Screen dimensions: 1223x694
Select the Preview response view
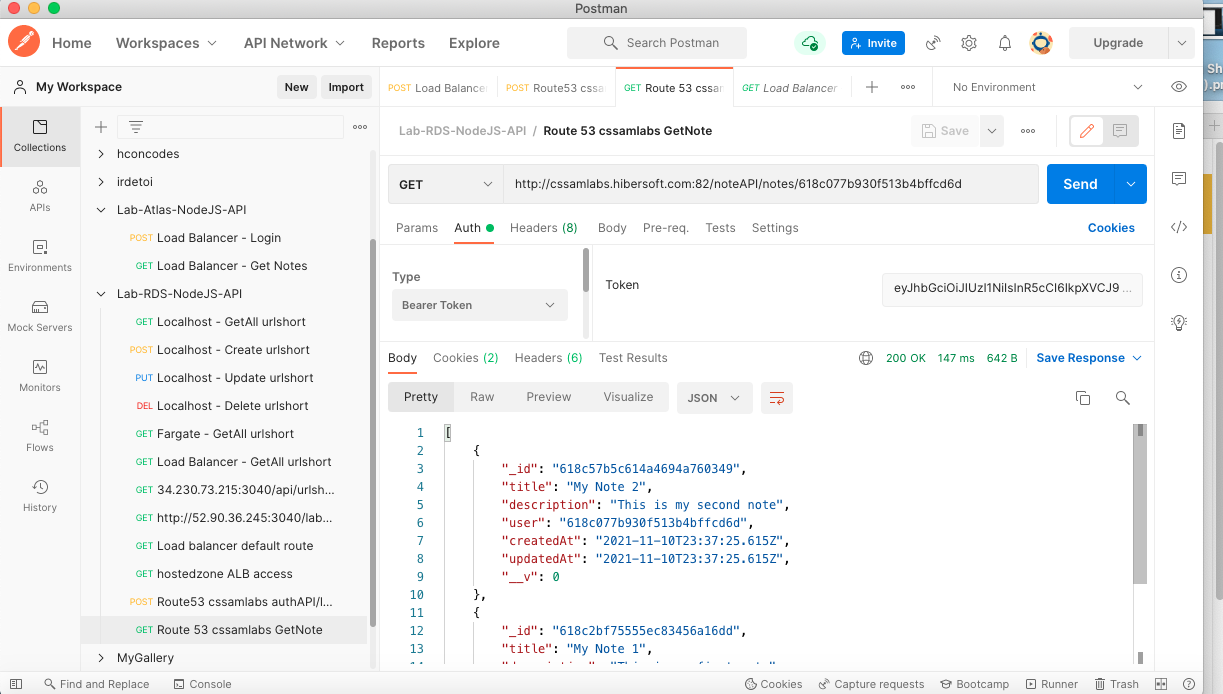(x=549, y=397)
